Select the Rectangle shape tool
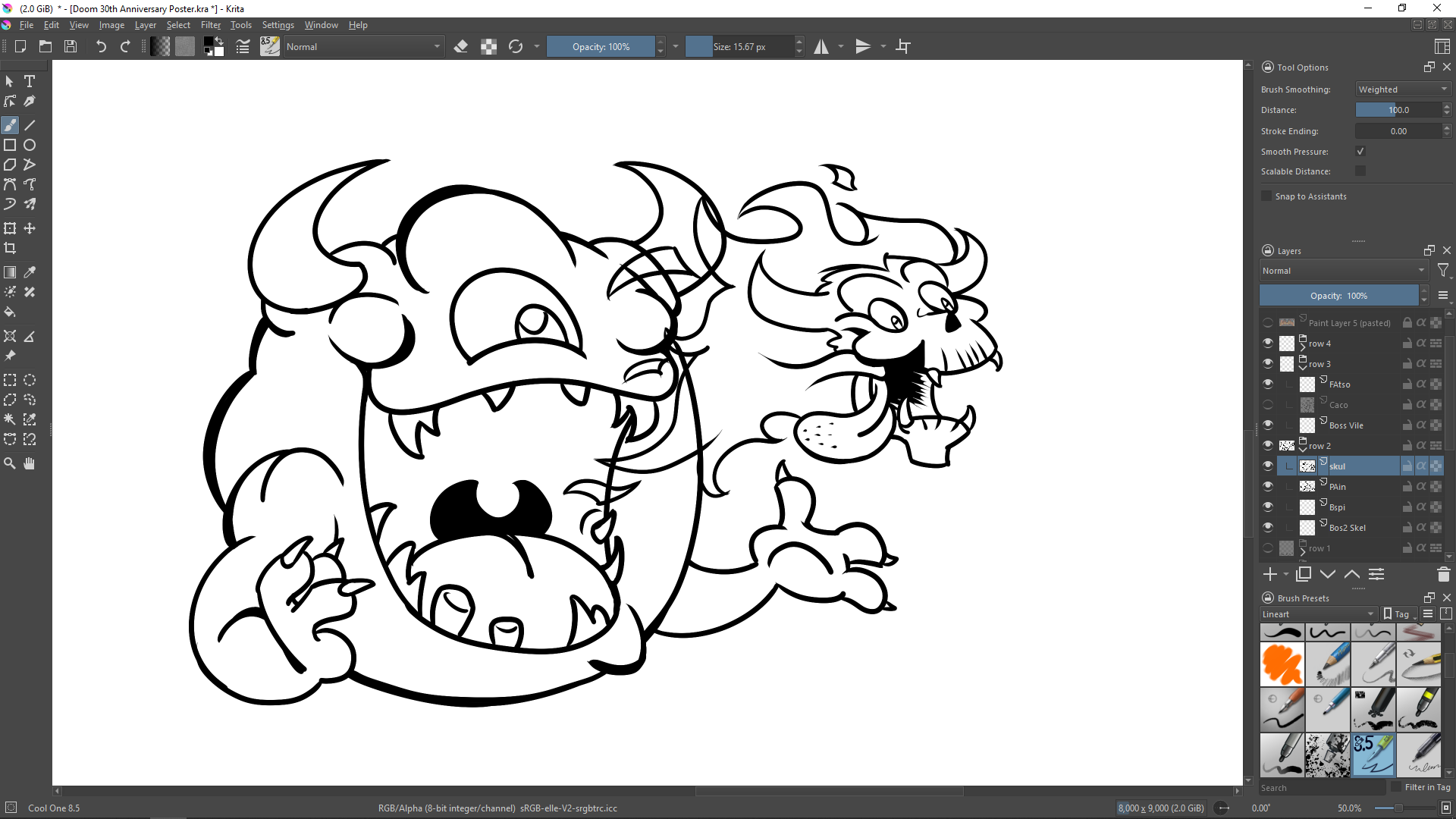This screenshot has height=819, width=1456. (10, 145)
